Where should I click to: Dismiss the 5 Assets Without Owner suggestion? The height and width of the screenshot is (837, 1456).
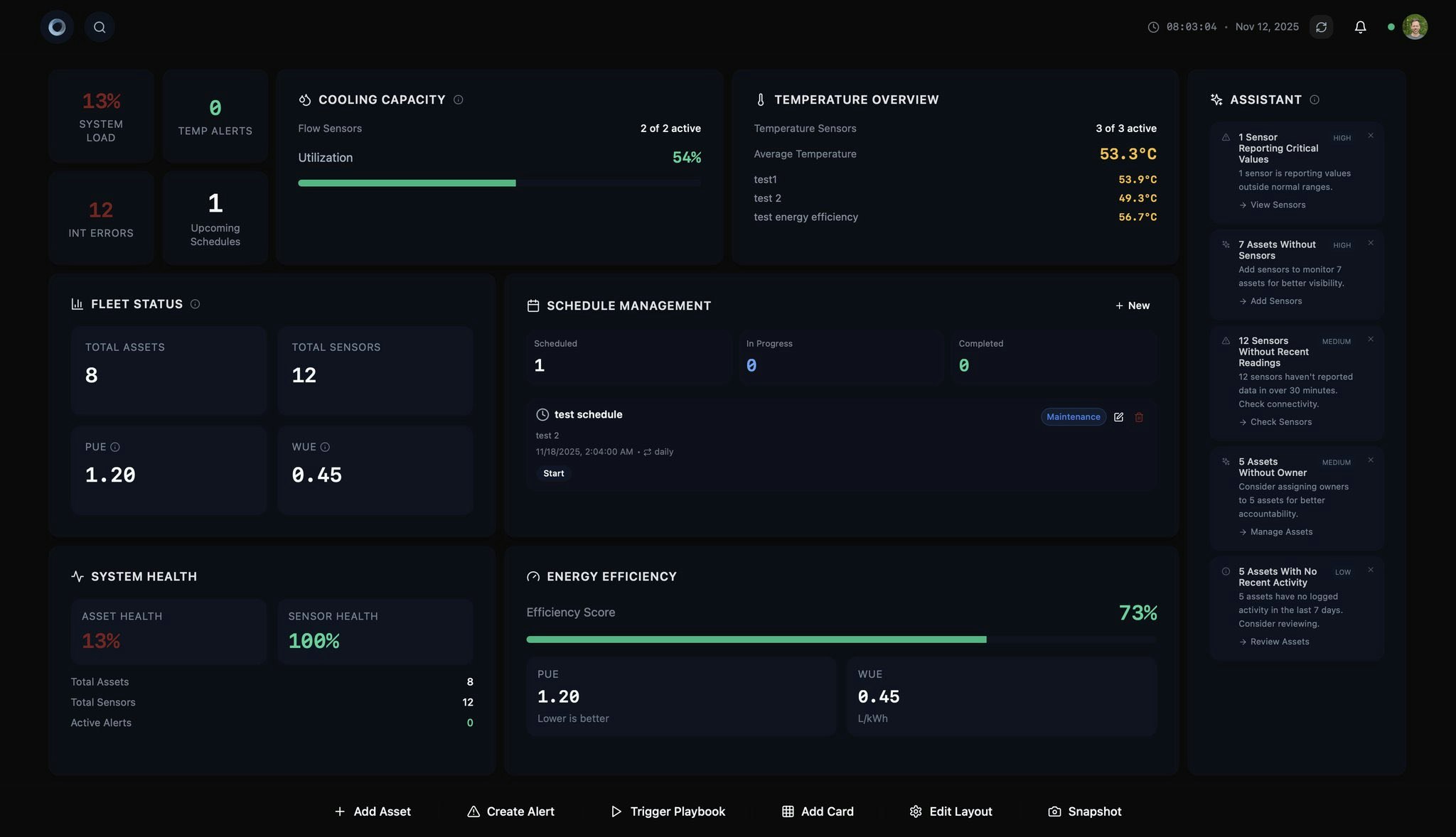1371,460
